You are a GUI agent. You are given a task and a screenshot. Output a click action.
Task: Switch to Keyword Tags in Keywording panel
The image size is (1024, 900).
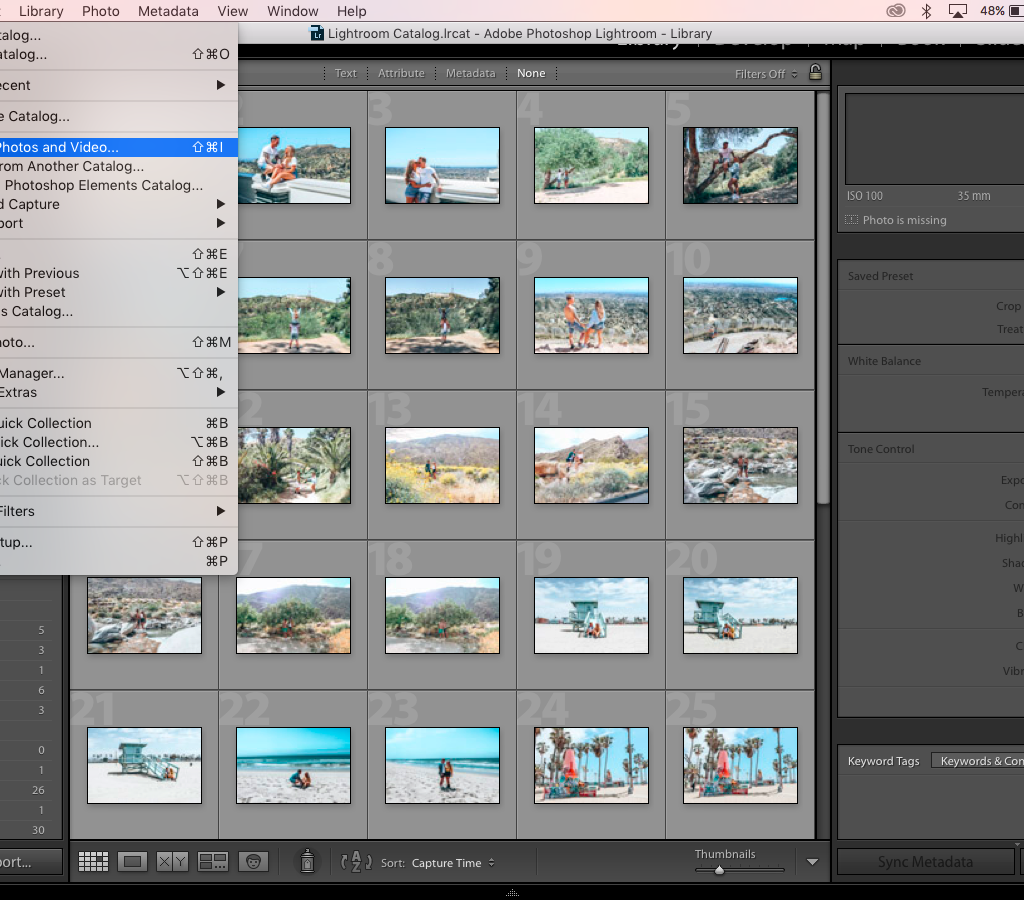coord(883,761)
